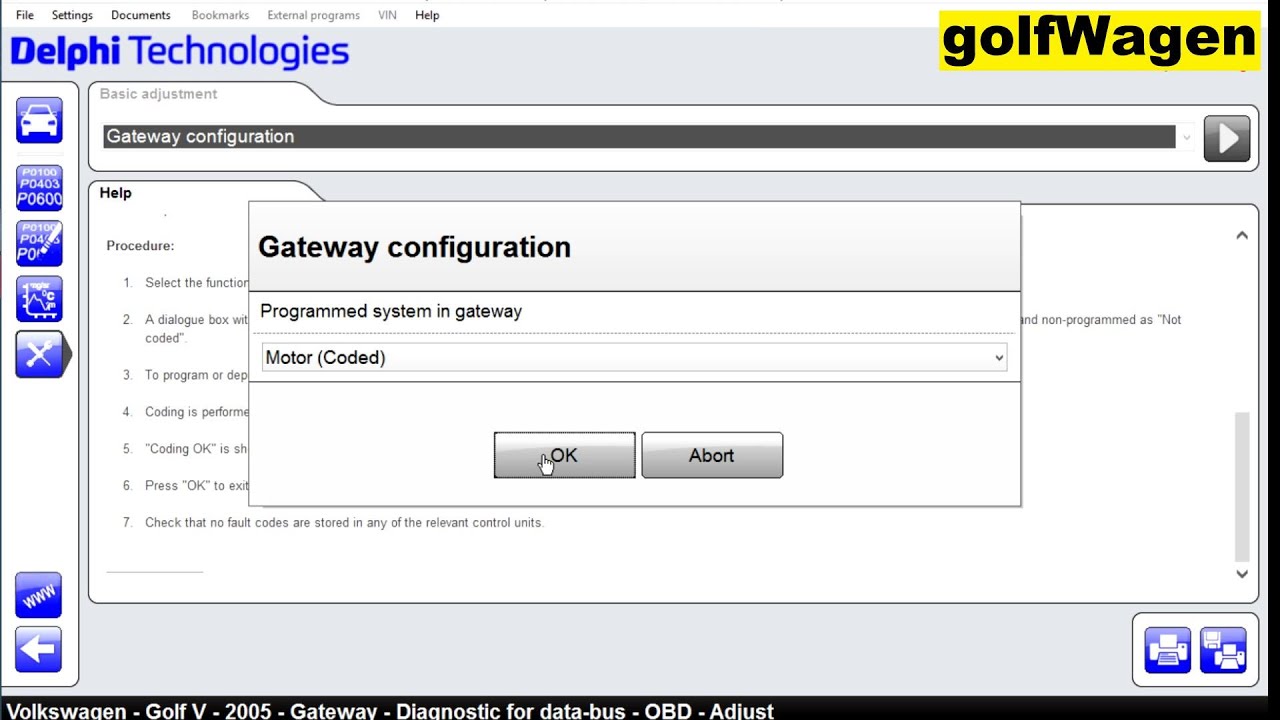This screenshot has height=720, width=1280.
Task: Open the File menu
Action: [x=25, y=15]
